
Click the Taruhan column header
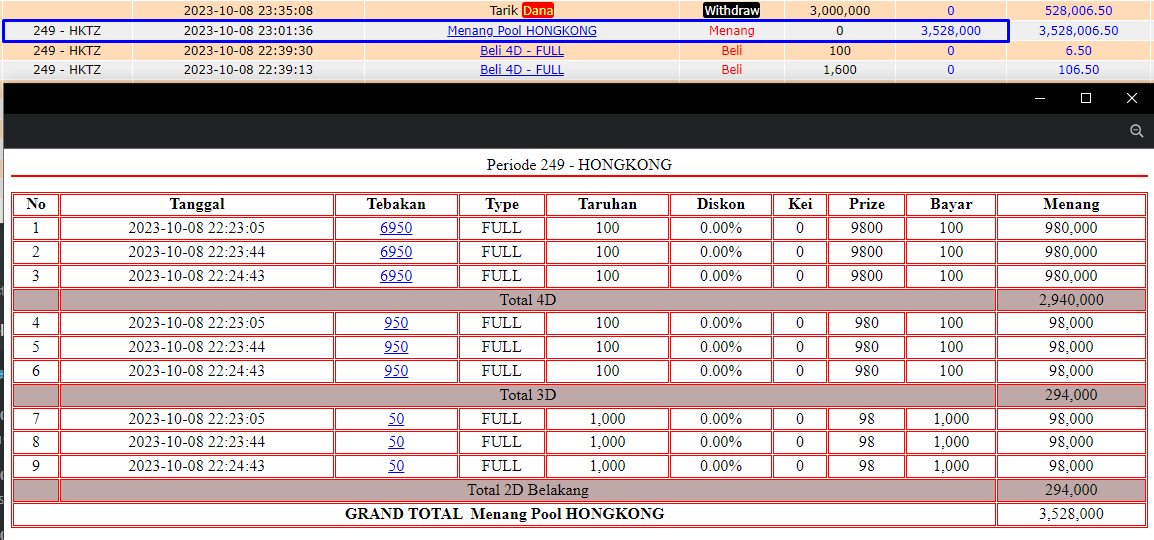[x=607, y=205]
